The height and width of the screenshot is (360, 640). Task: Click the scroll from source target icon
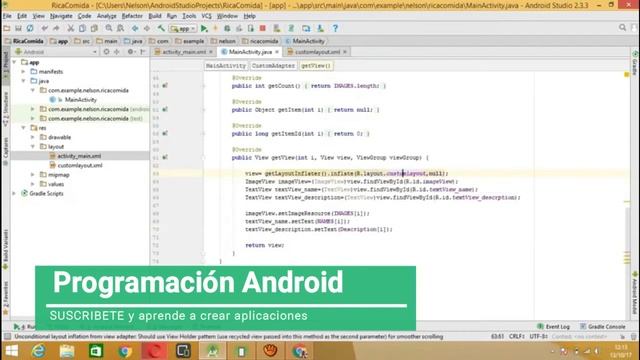[x=107, y=52]
